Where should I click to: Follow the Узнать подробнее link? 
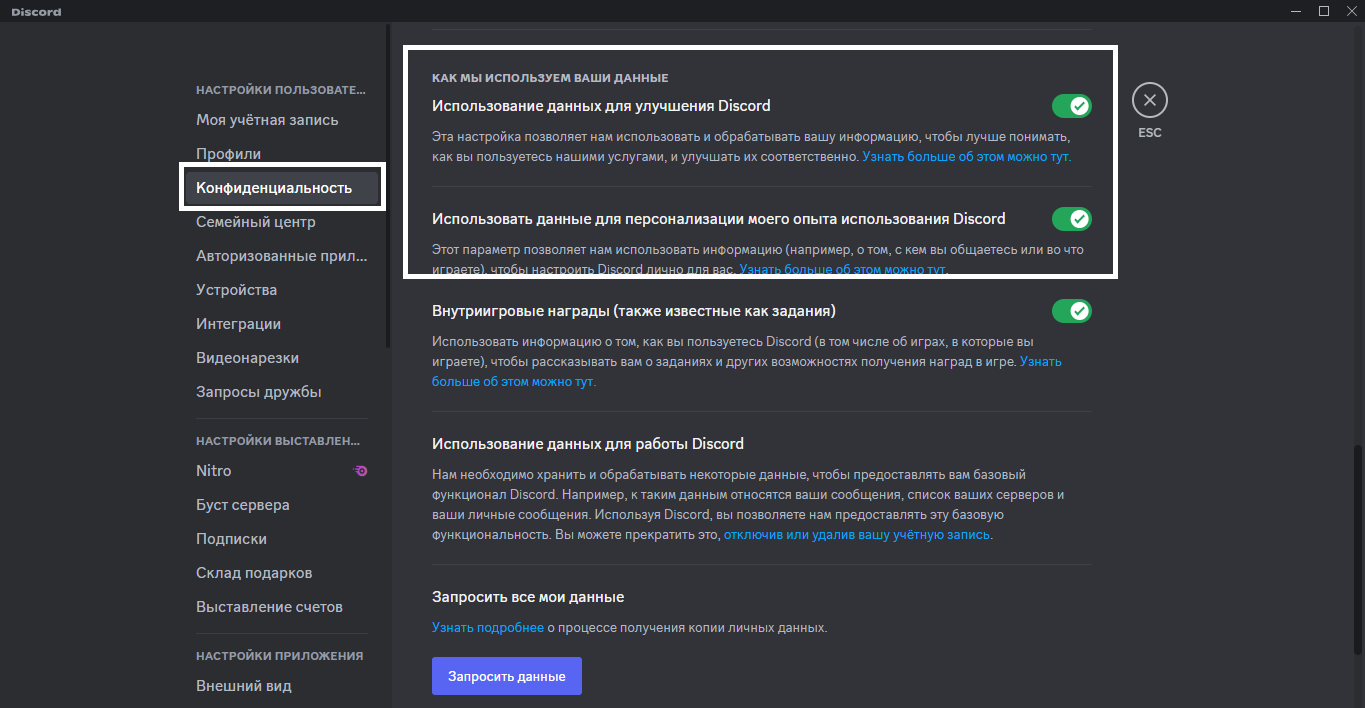[488, 628]
